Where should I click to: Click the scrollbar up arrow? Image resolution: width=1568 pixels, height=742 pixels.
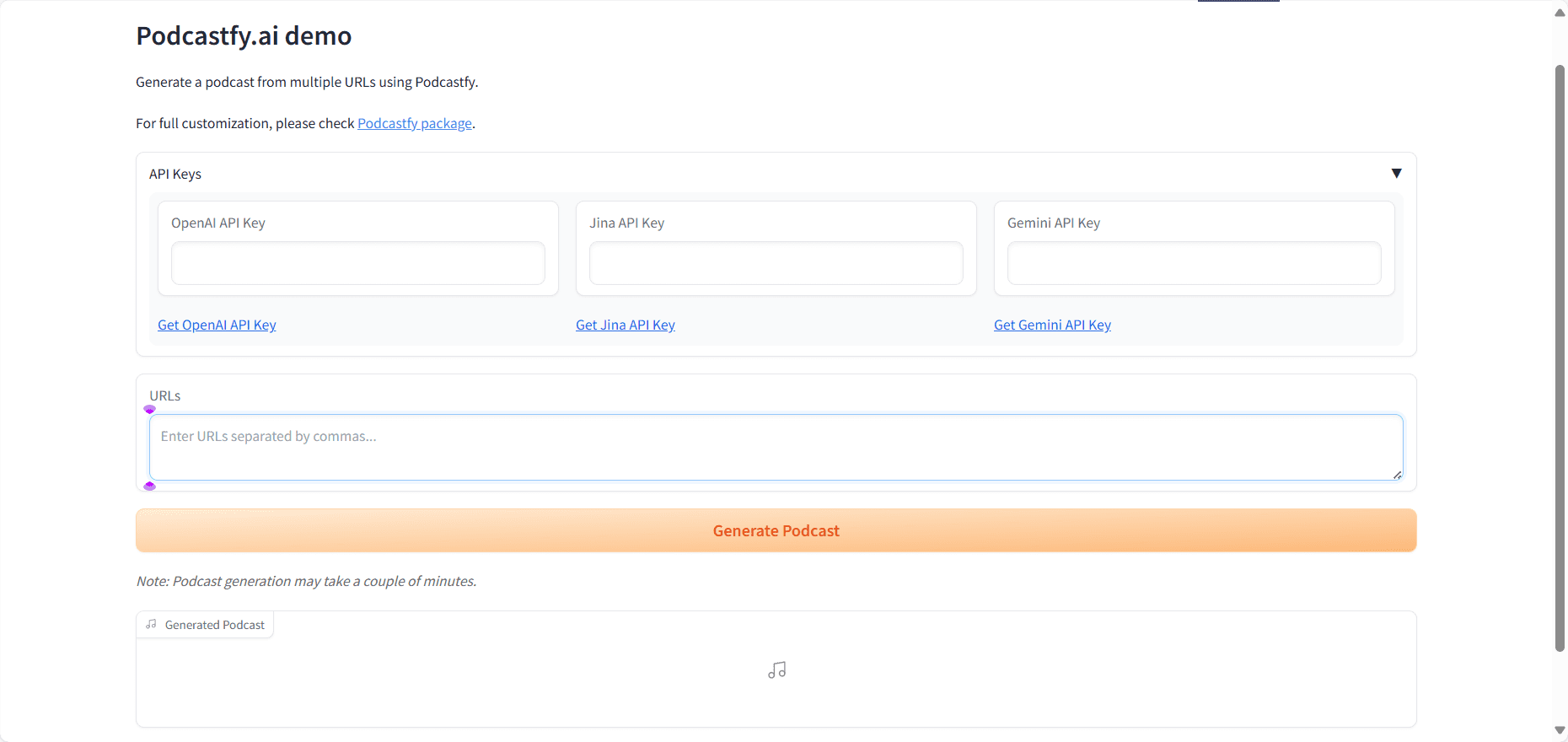pyautogui.click(x=1560, y=13)
